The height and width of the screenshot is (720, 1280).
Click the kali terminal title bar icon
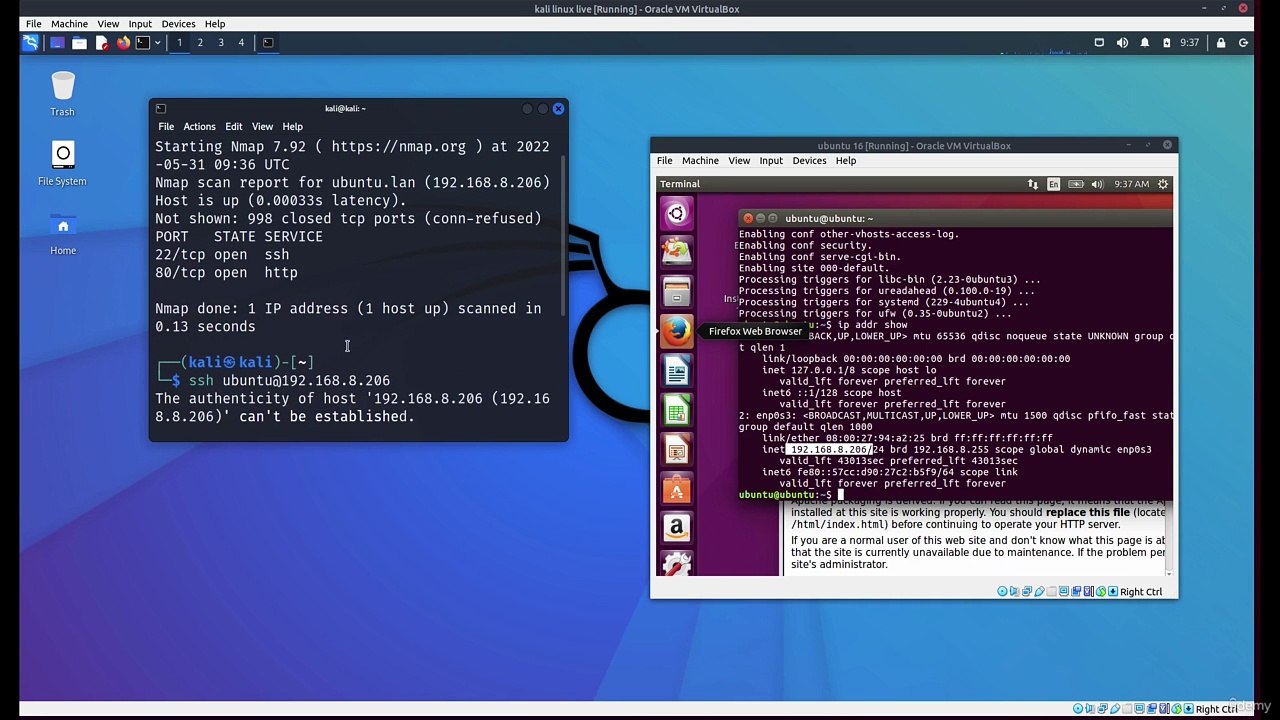click(160, 108)
